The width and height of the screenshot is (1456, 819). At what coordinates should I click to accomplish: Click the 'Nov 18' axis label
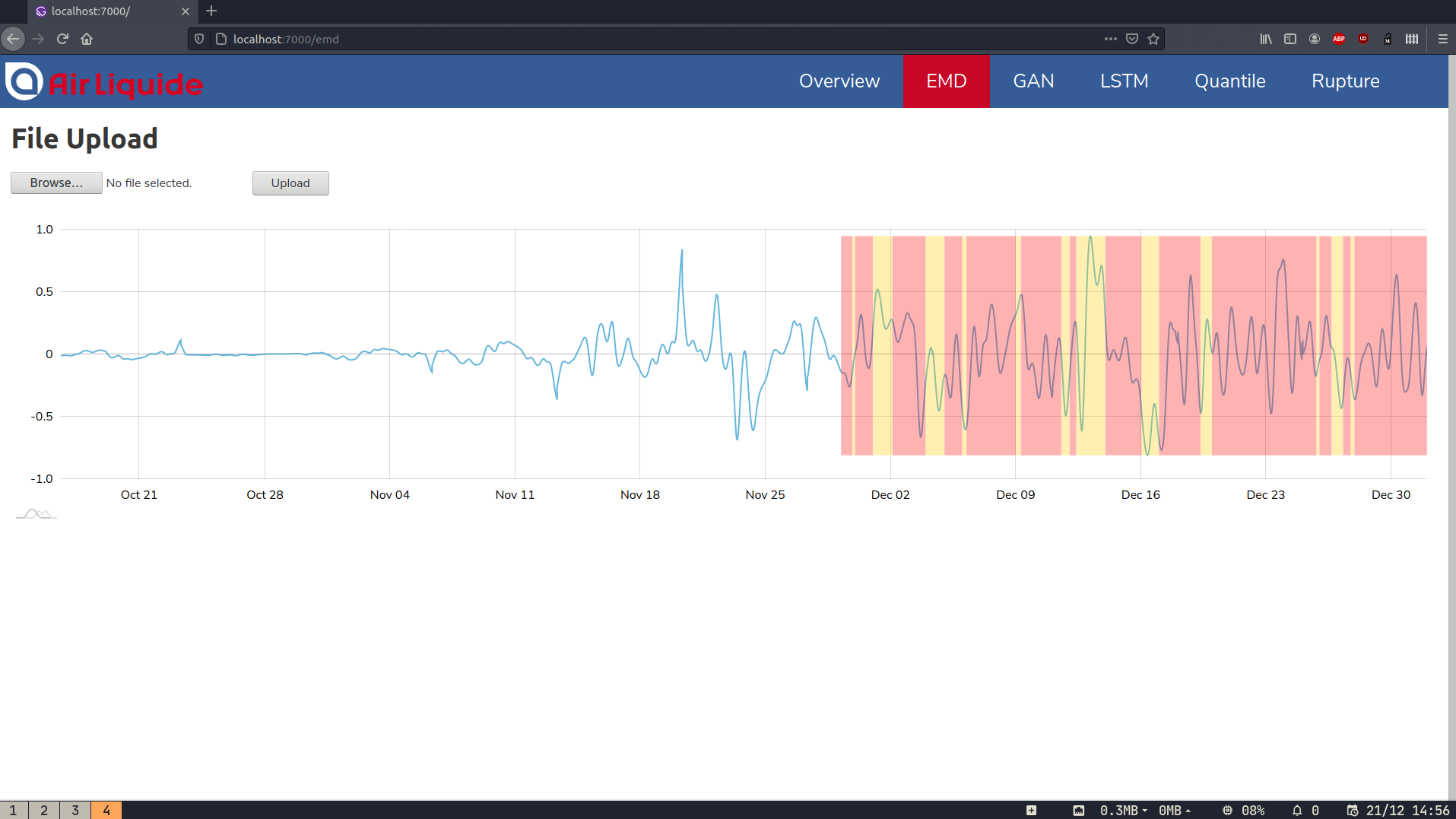click(x=640, y=494)
